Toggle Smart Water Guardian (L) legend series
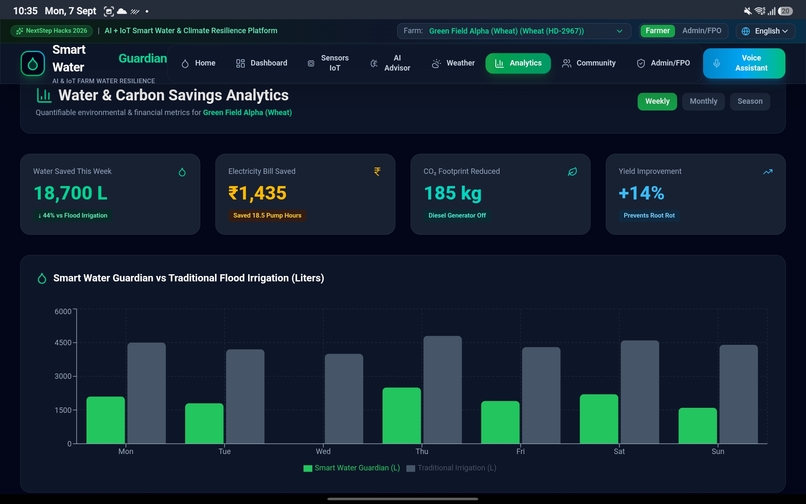The image size is (806, 504). pos(352,468)
